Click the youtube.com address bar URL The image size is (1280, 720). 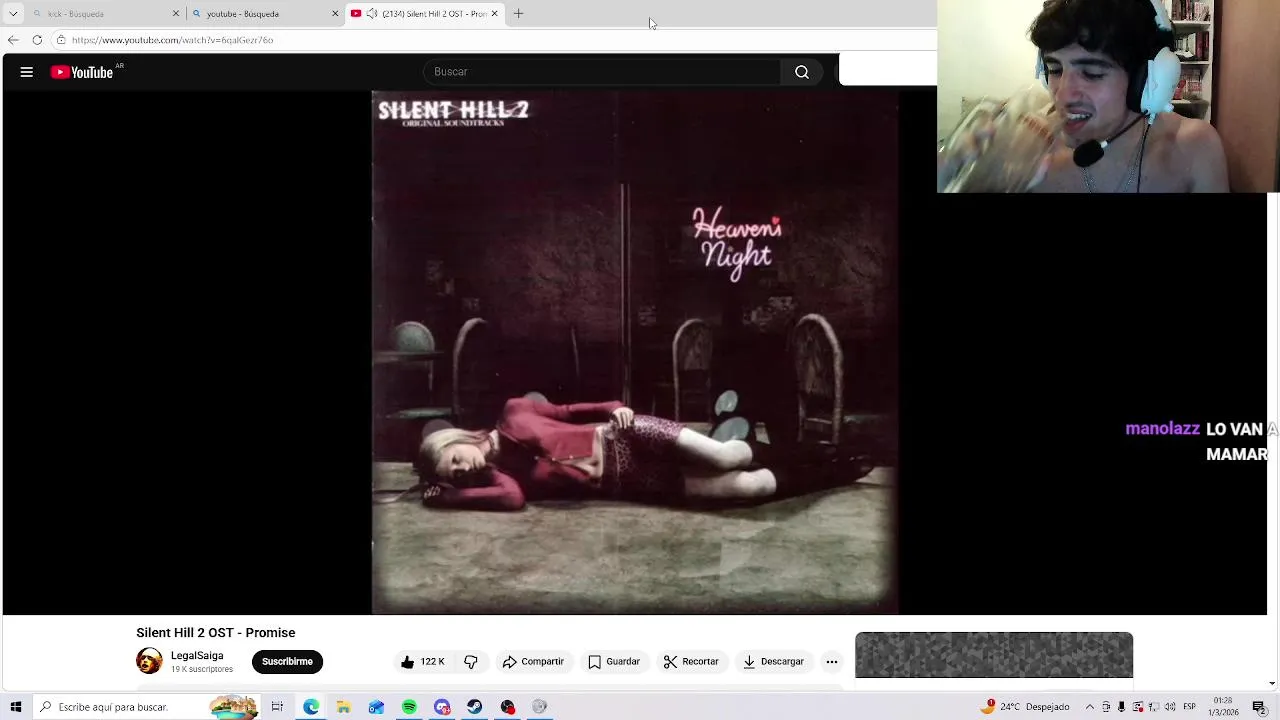tap(172, 40)
